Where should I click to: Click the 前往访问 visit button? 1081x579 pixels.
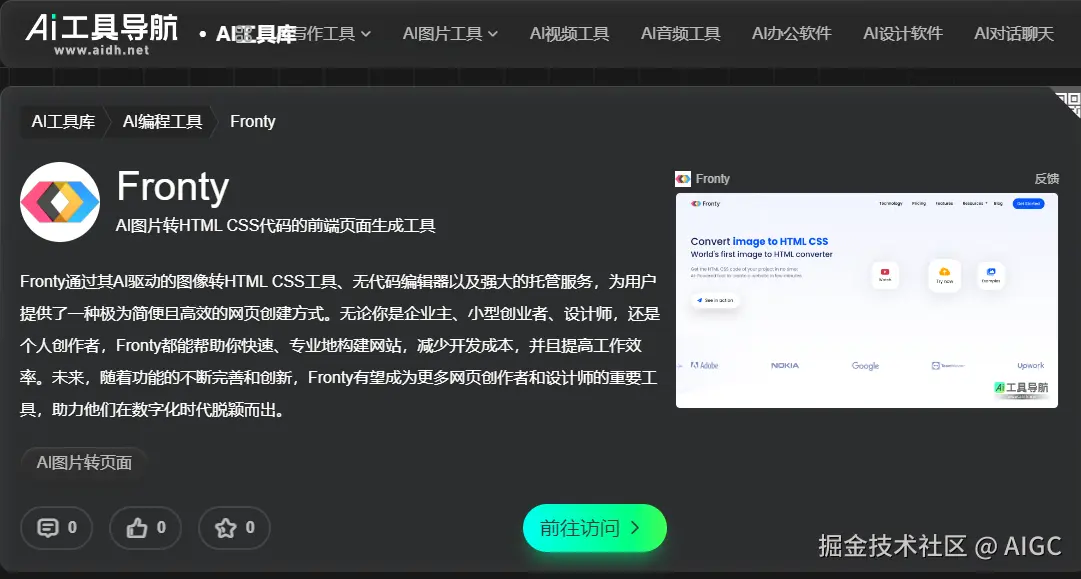pyautogui.click(x=594, y=528)
